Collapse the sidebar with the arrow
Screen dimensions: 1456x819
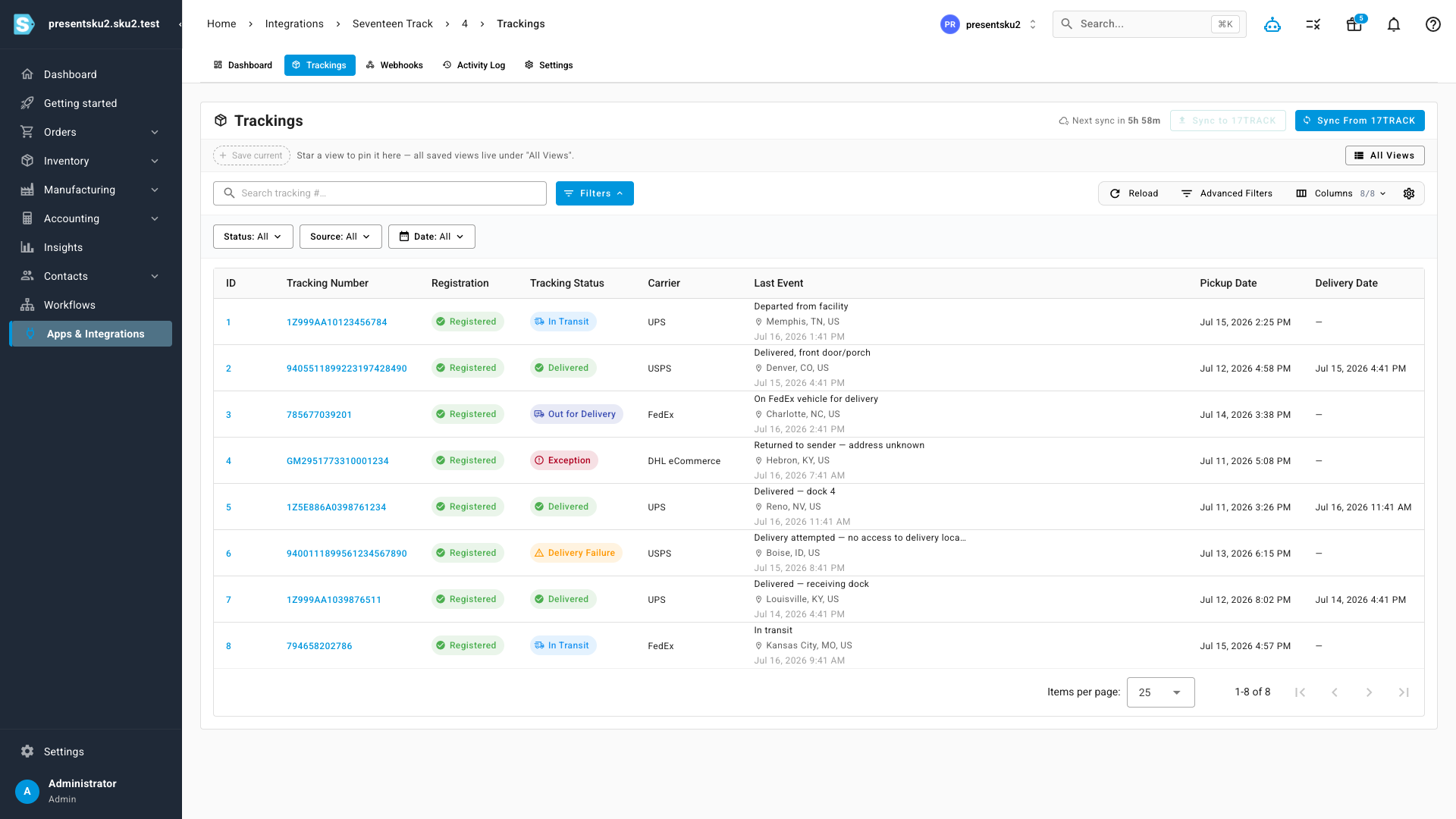180,24
